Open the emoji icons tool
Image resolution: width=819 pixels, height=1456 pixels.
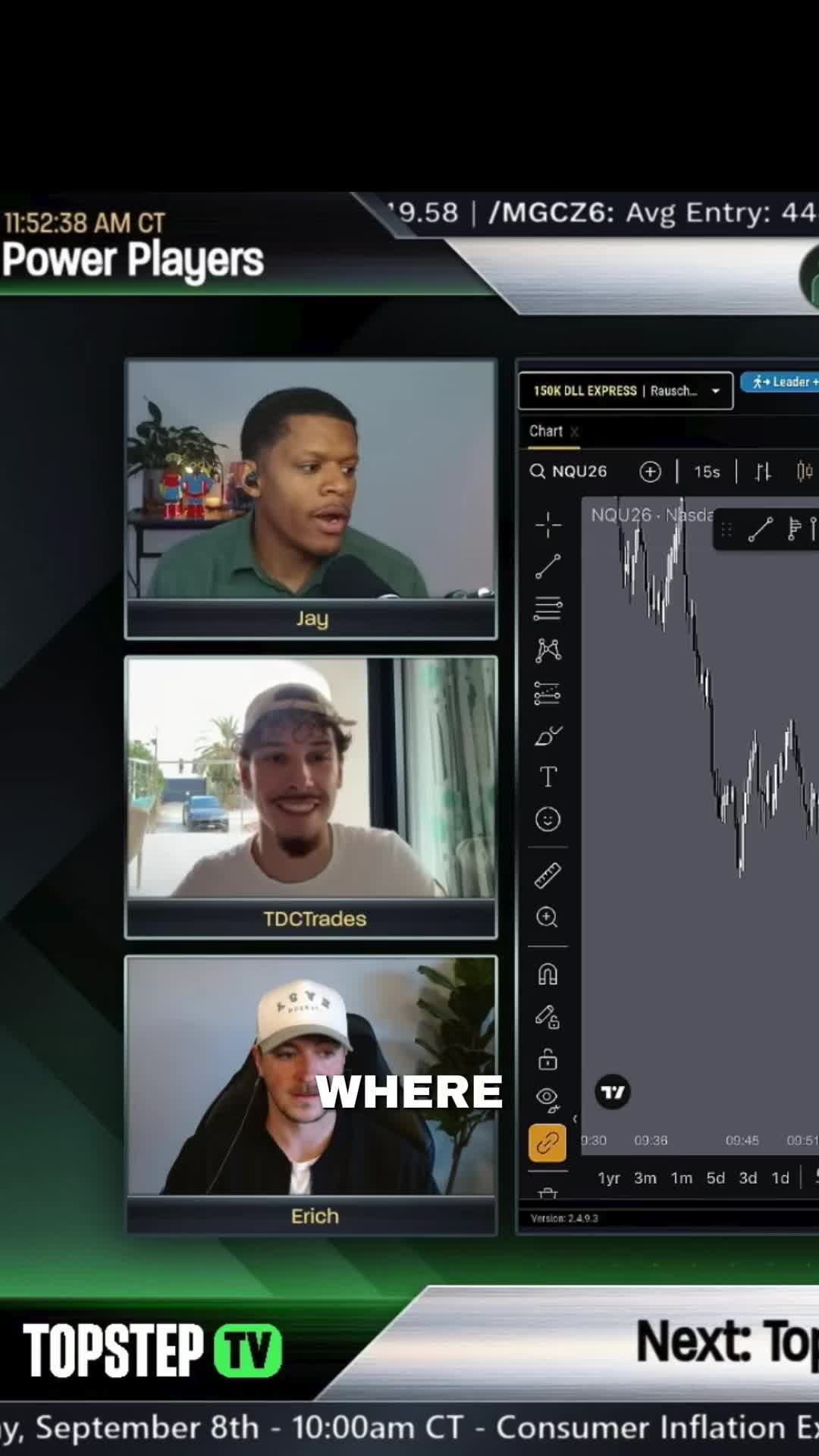[x=548, y=819]
